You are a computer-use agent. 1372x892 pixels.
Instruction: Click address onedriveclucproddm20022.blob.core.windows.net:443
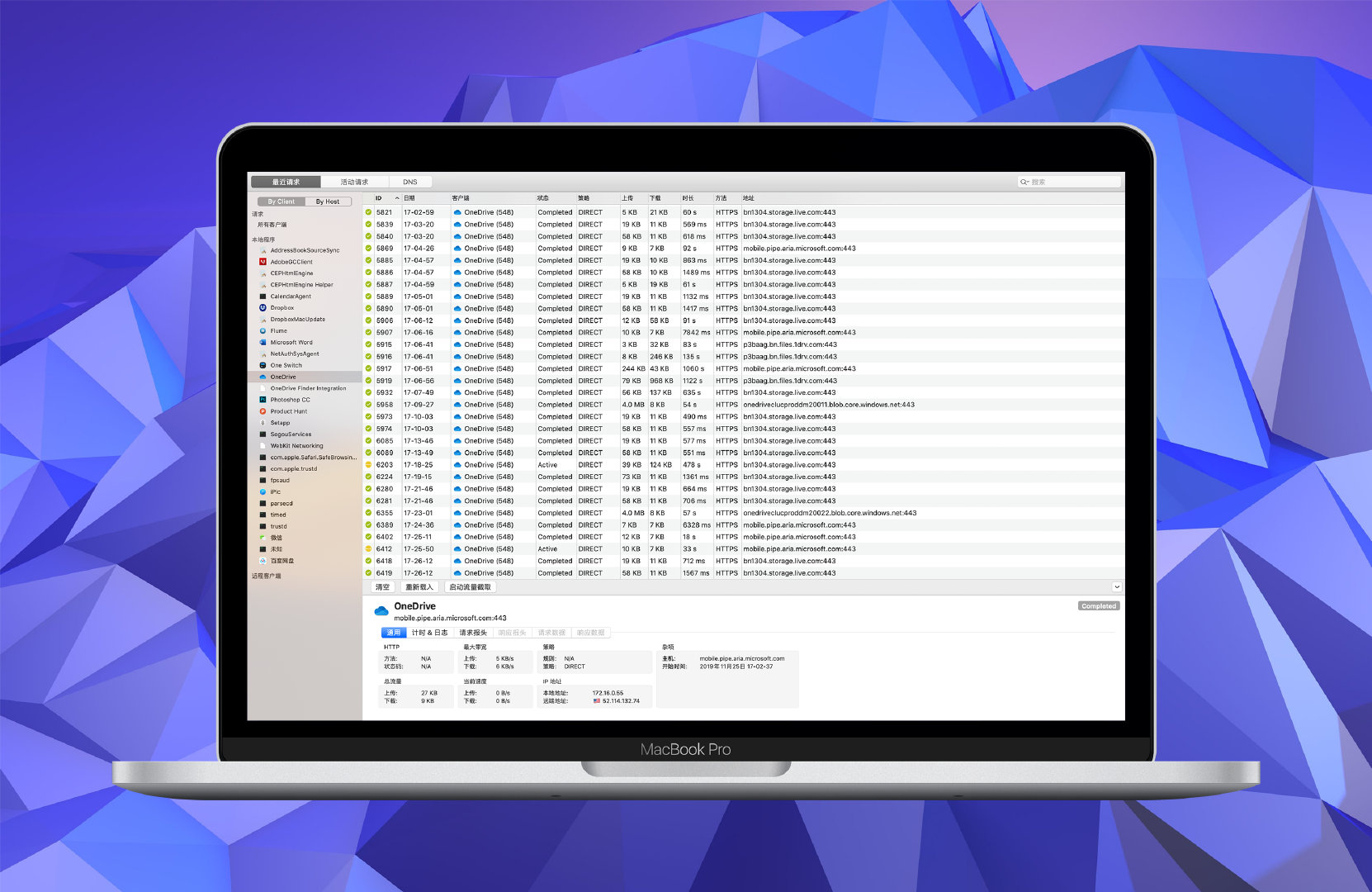830,513
